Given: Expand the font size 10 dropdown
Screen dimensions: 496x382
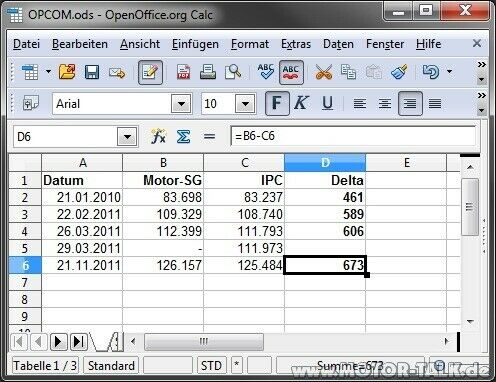Looking at the screenshot, I should [x=245, y=104].
